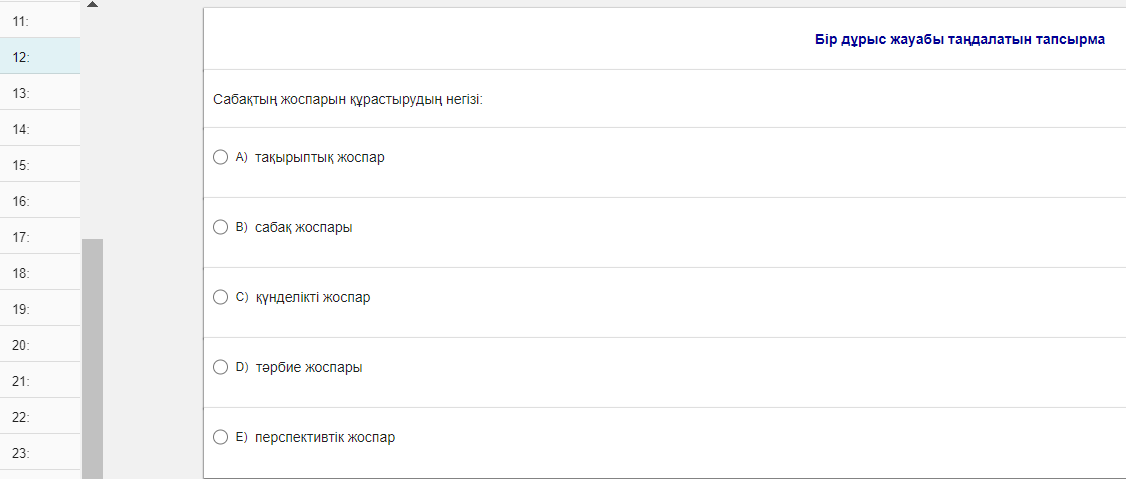Go to question 11 in the list

(40, 20)
